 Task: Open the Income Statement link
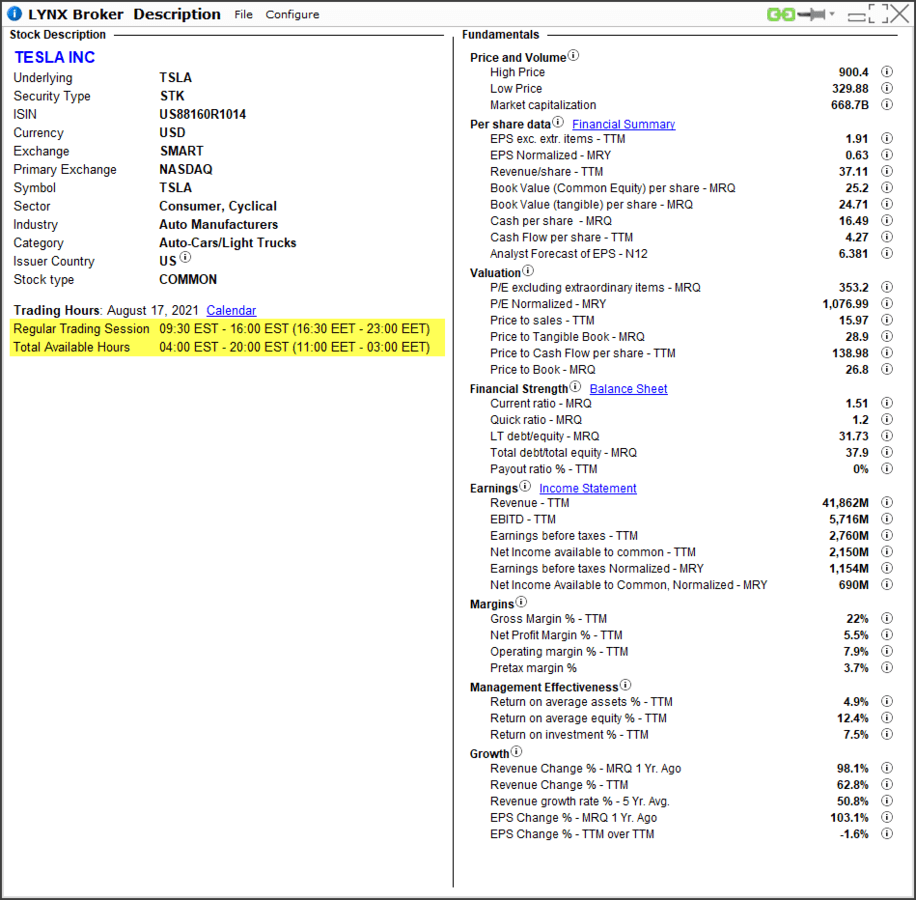tap(587, 489)
